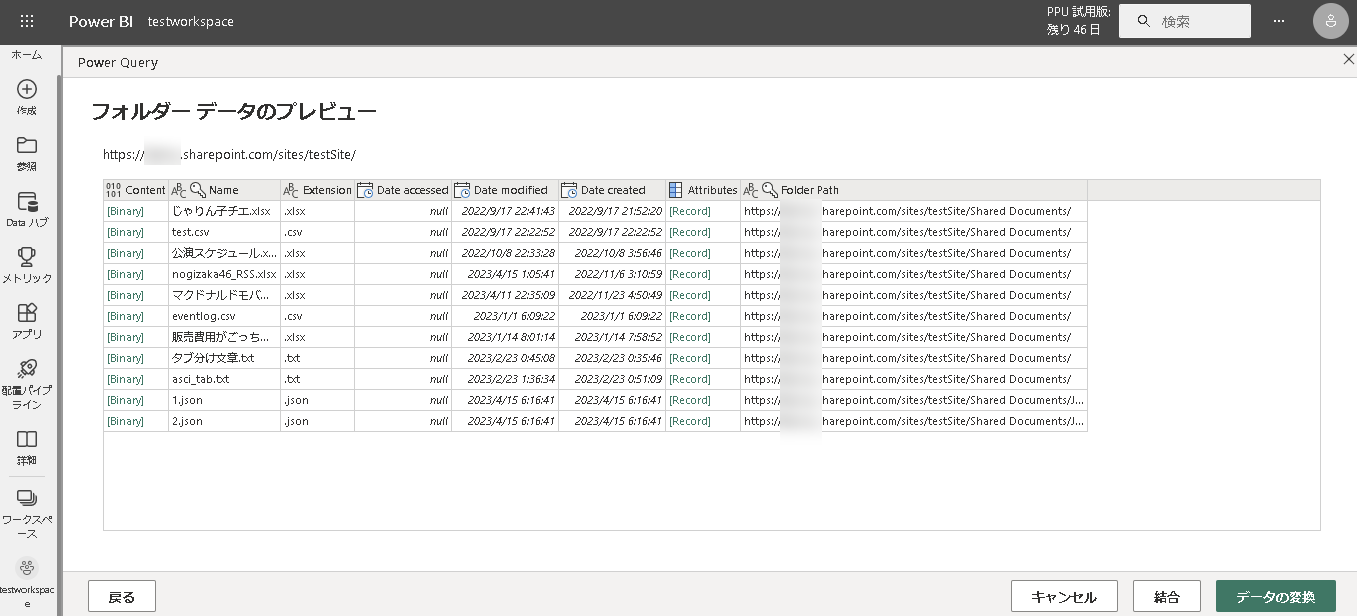Close the Power Query dialog
The image size is (1357, 616).
1348,60
